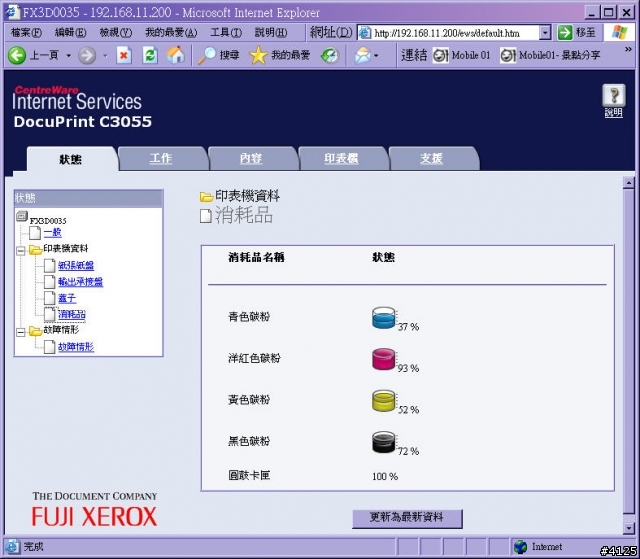
Task: Click the 說明 link under help icon
Action: [613, 113]
